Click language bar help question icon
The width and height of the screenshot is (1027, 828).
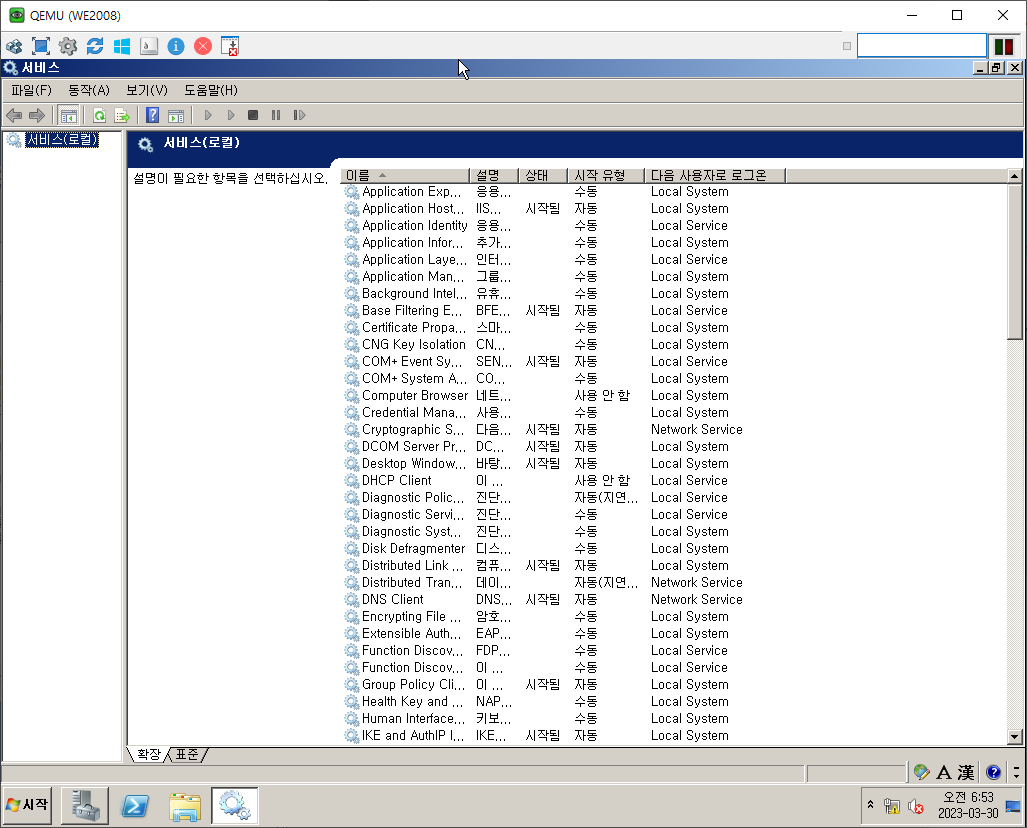pyautogui.click(x=994, y=773)
